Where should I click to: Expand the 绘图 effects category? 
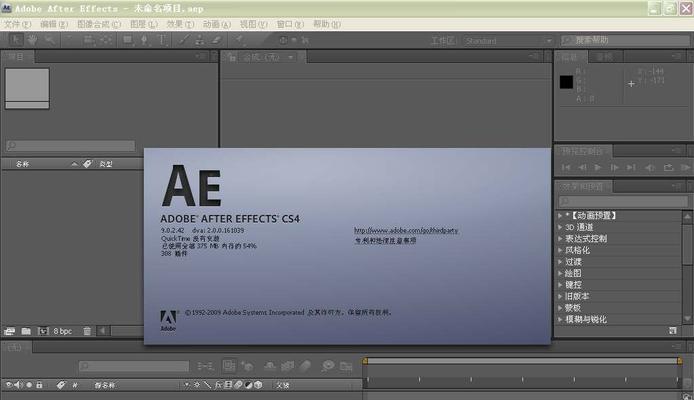[x=560, y=273]
